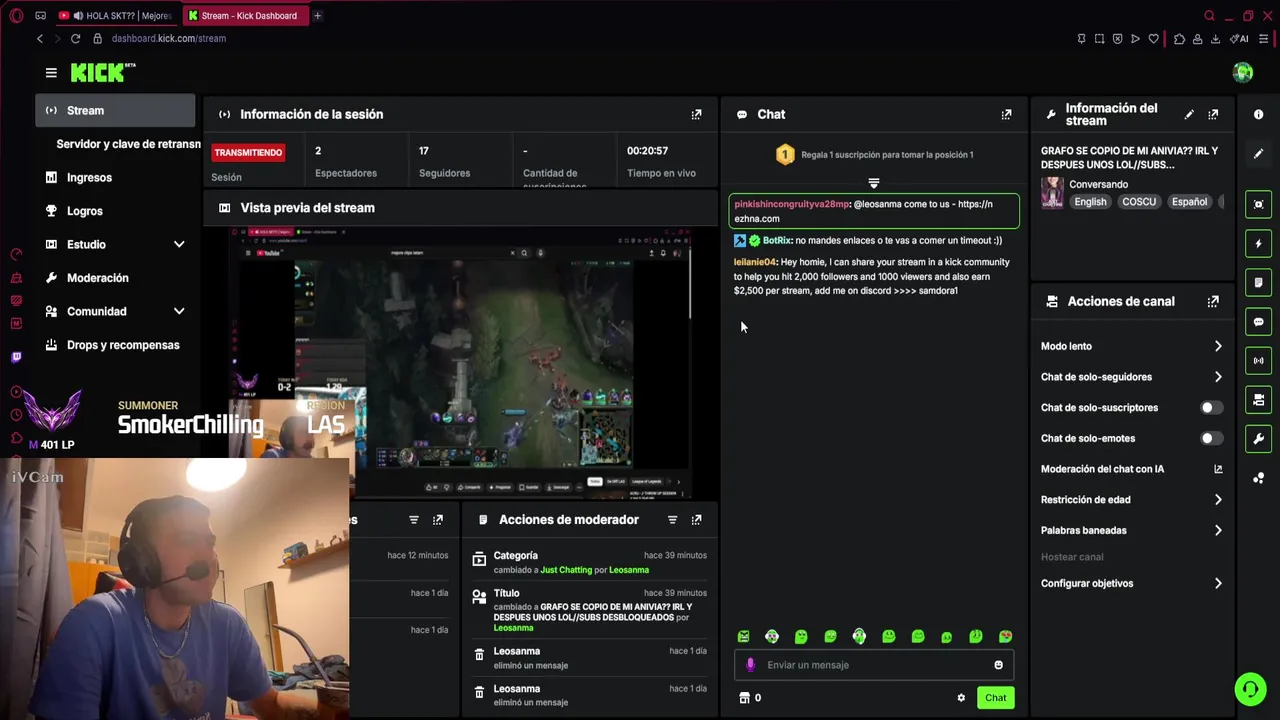Open Restricción de edad options
This screenshot has width=1280, height=720.
tap(1132, 499)
